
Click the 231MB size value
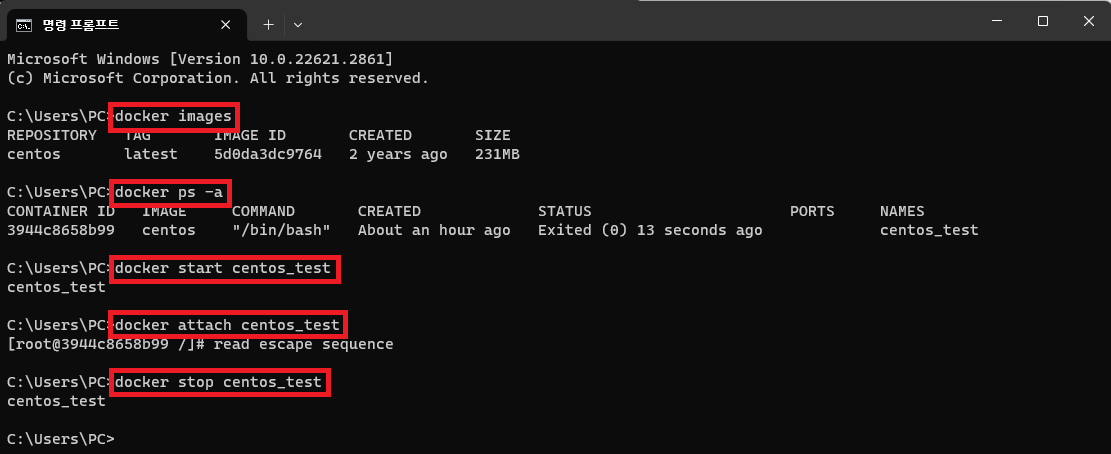(497, 154)
